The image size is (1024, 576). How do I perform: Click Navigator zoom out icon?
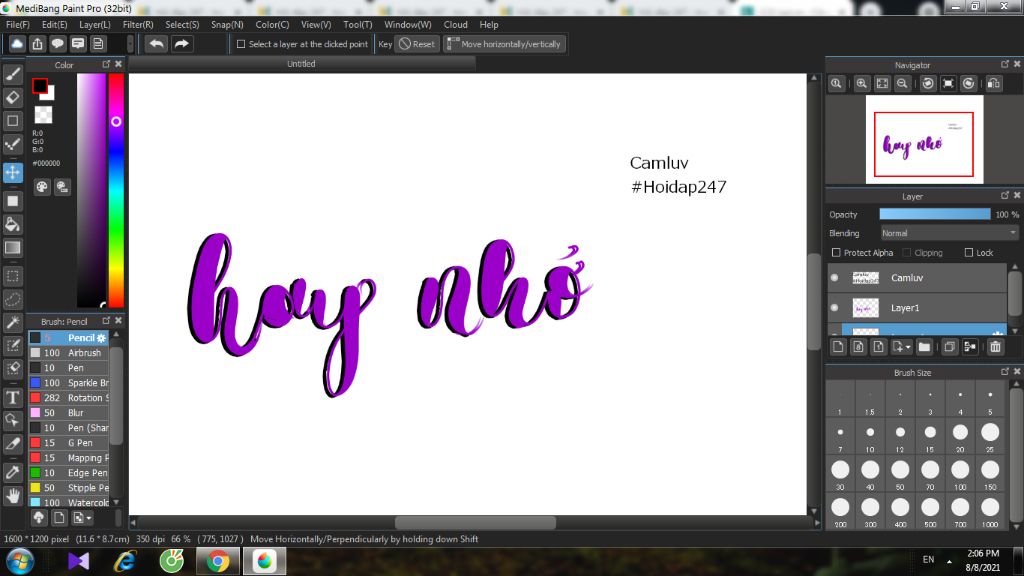pos(902,84)
